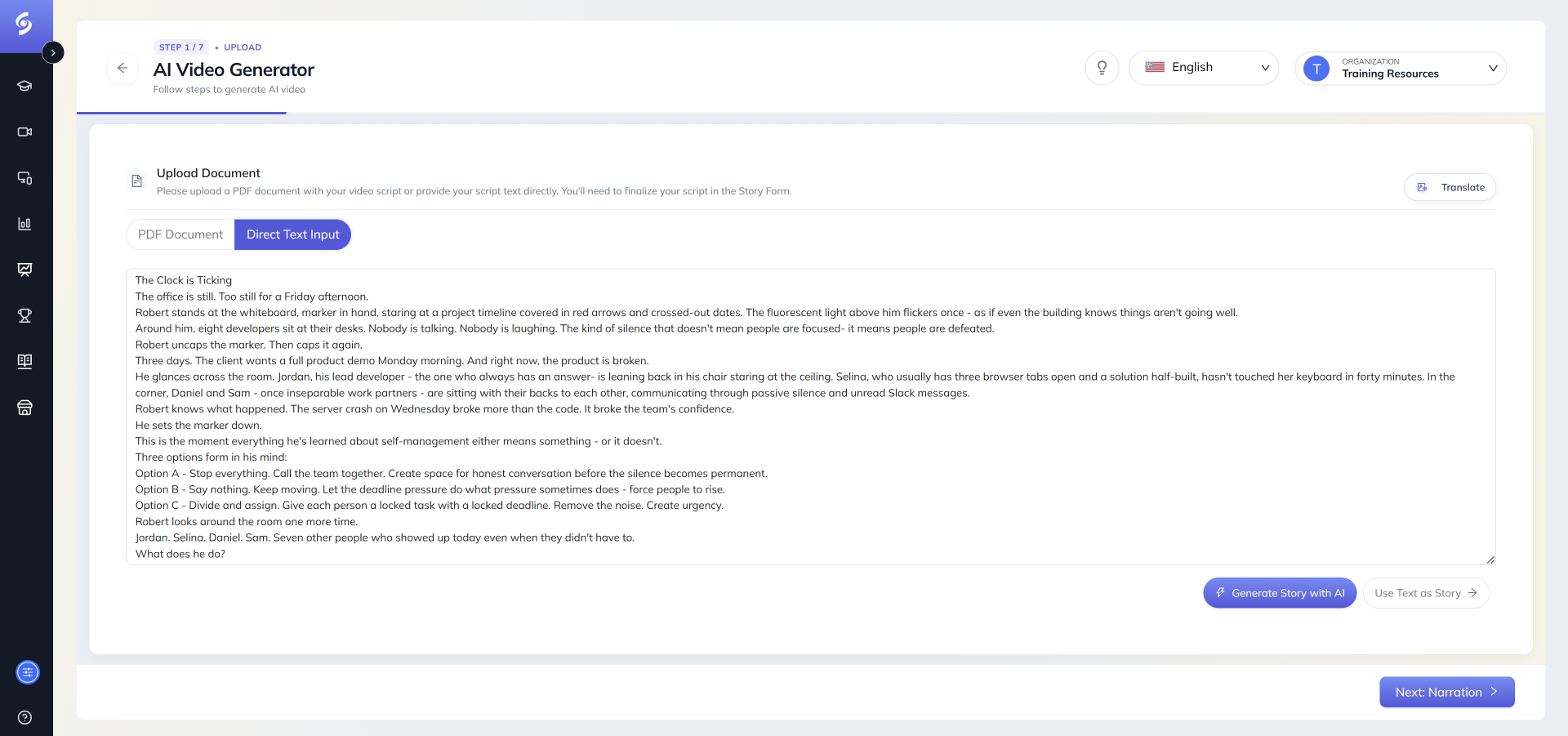Open the trophy achievements icon
The height and width of the screenshot is (736, 1568).
point(24,315)
